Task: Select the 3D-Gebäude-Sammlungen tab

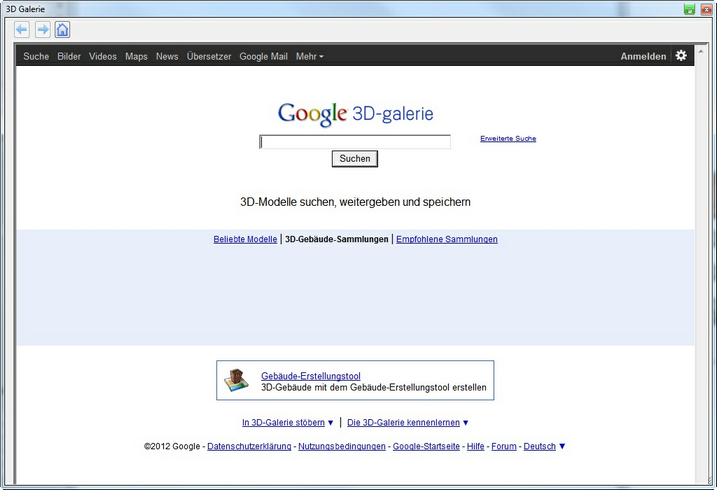Action: click(x=337, y=239)
